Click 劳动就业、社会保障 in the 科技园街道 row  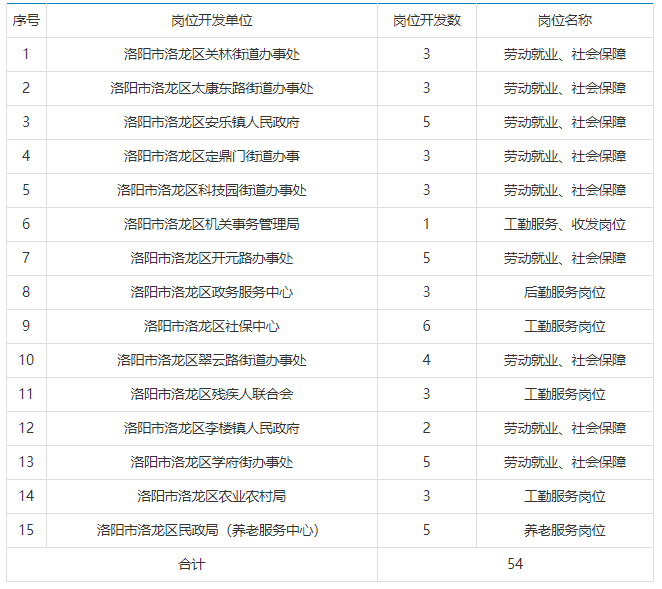(565, 190)
